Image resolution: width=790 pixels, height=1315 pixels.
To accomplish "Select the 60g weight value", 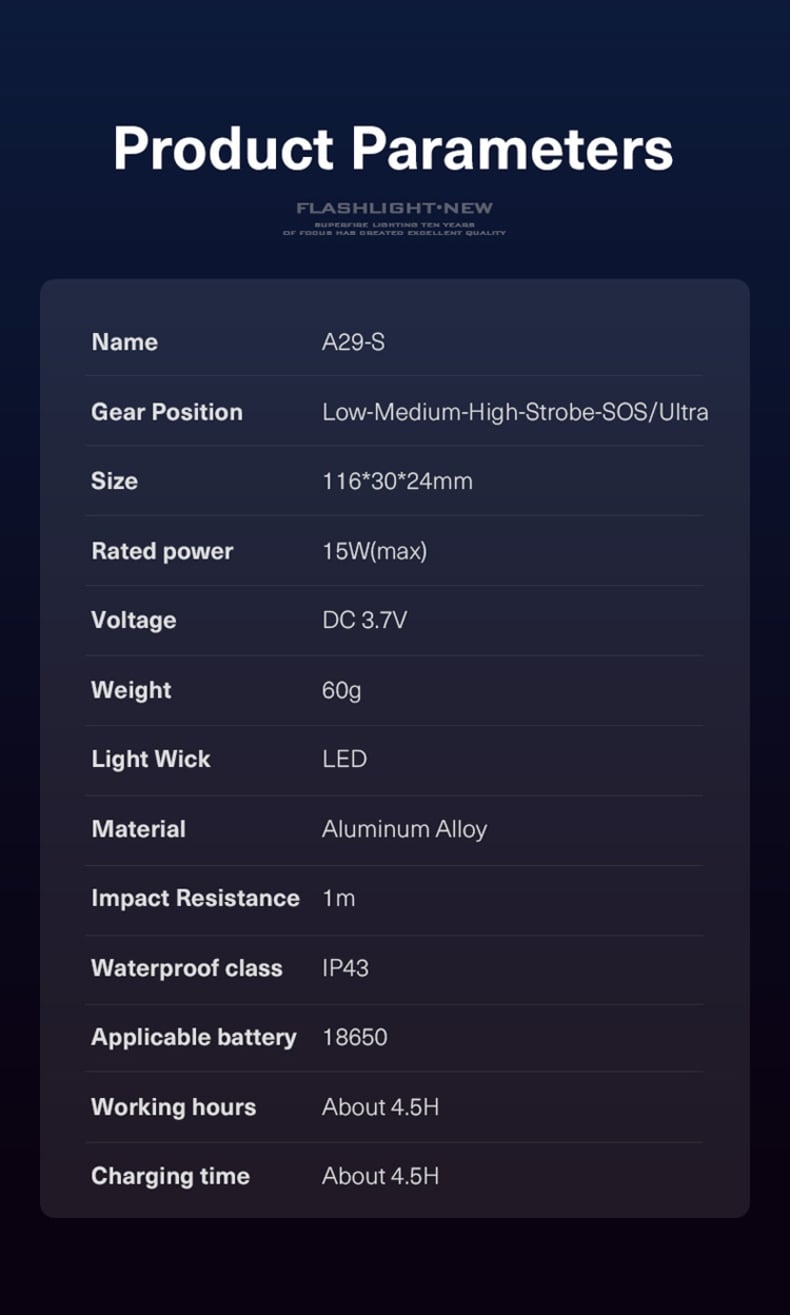I will pos(341,690).
